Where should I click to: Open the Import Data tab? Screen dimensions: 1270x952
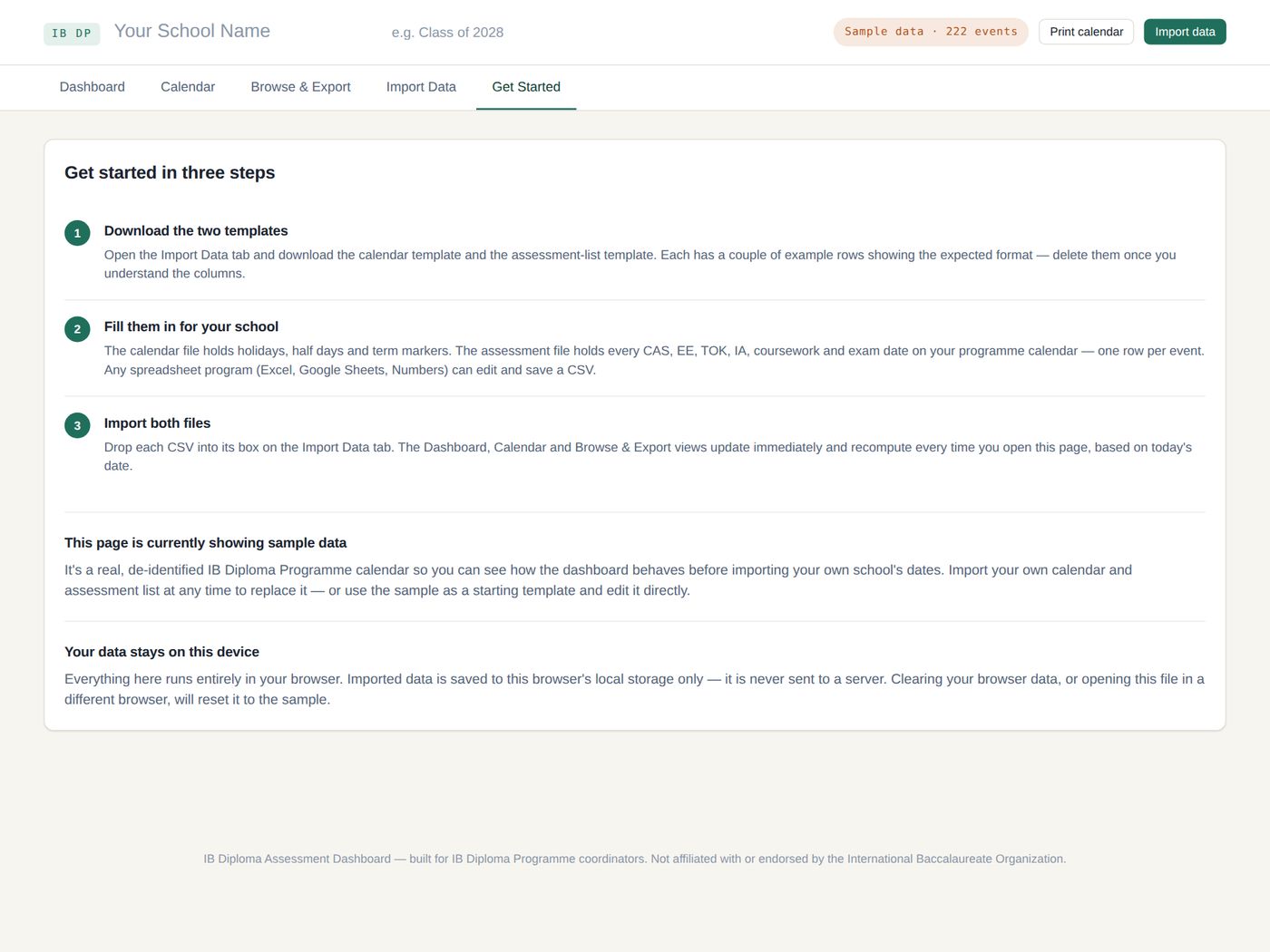click(x=421, y=87)
